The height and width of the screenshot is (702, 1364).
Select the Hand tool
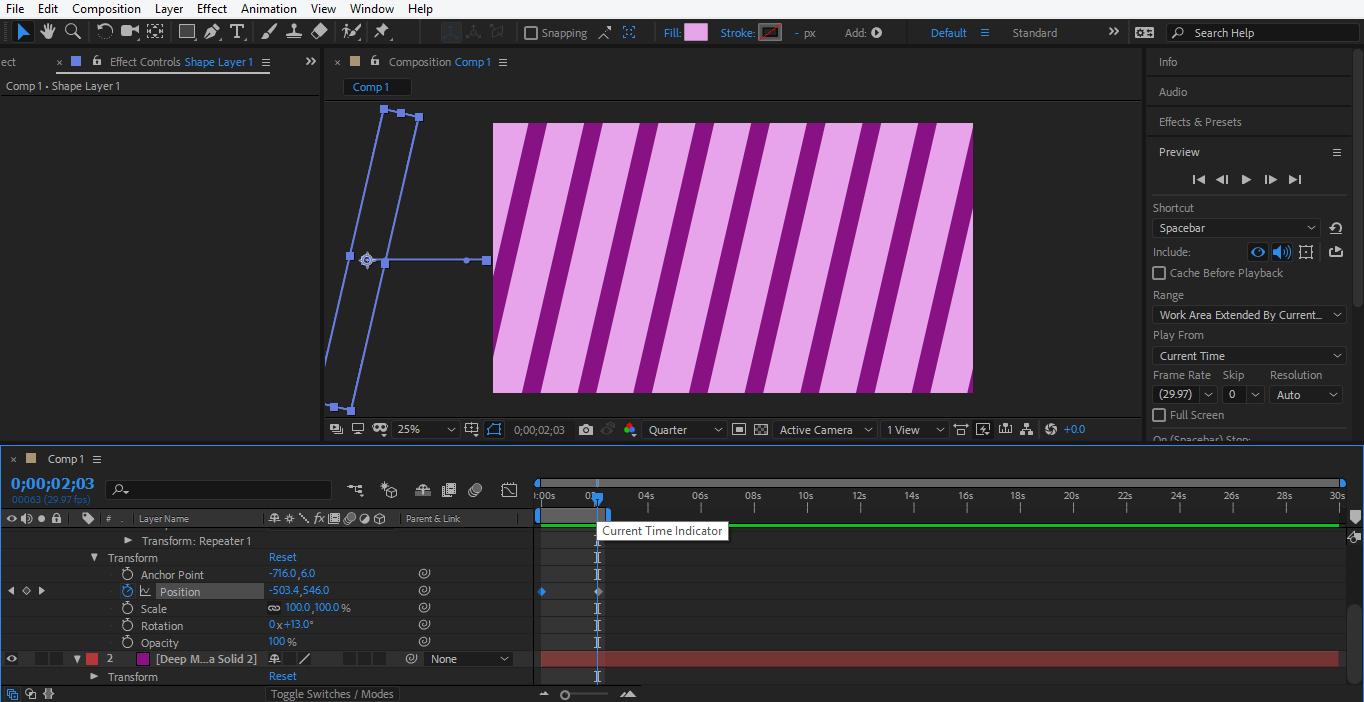click(48, 32)
